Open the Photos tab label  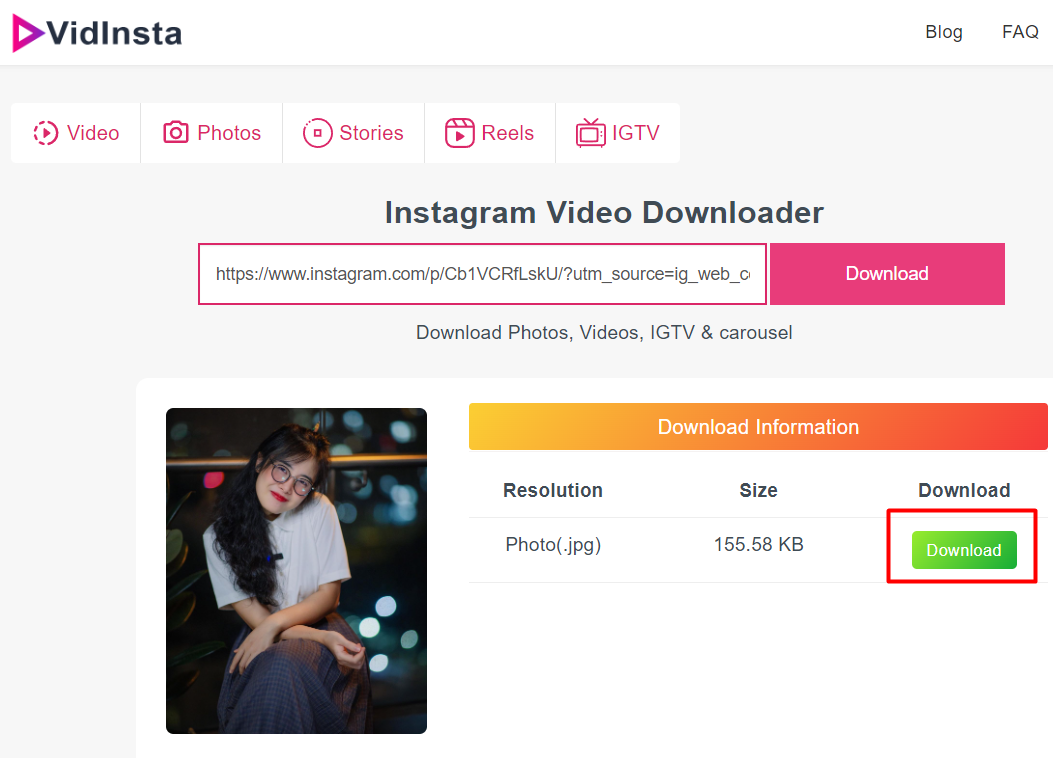point(229,133)
